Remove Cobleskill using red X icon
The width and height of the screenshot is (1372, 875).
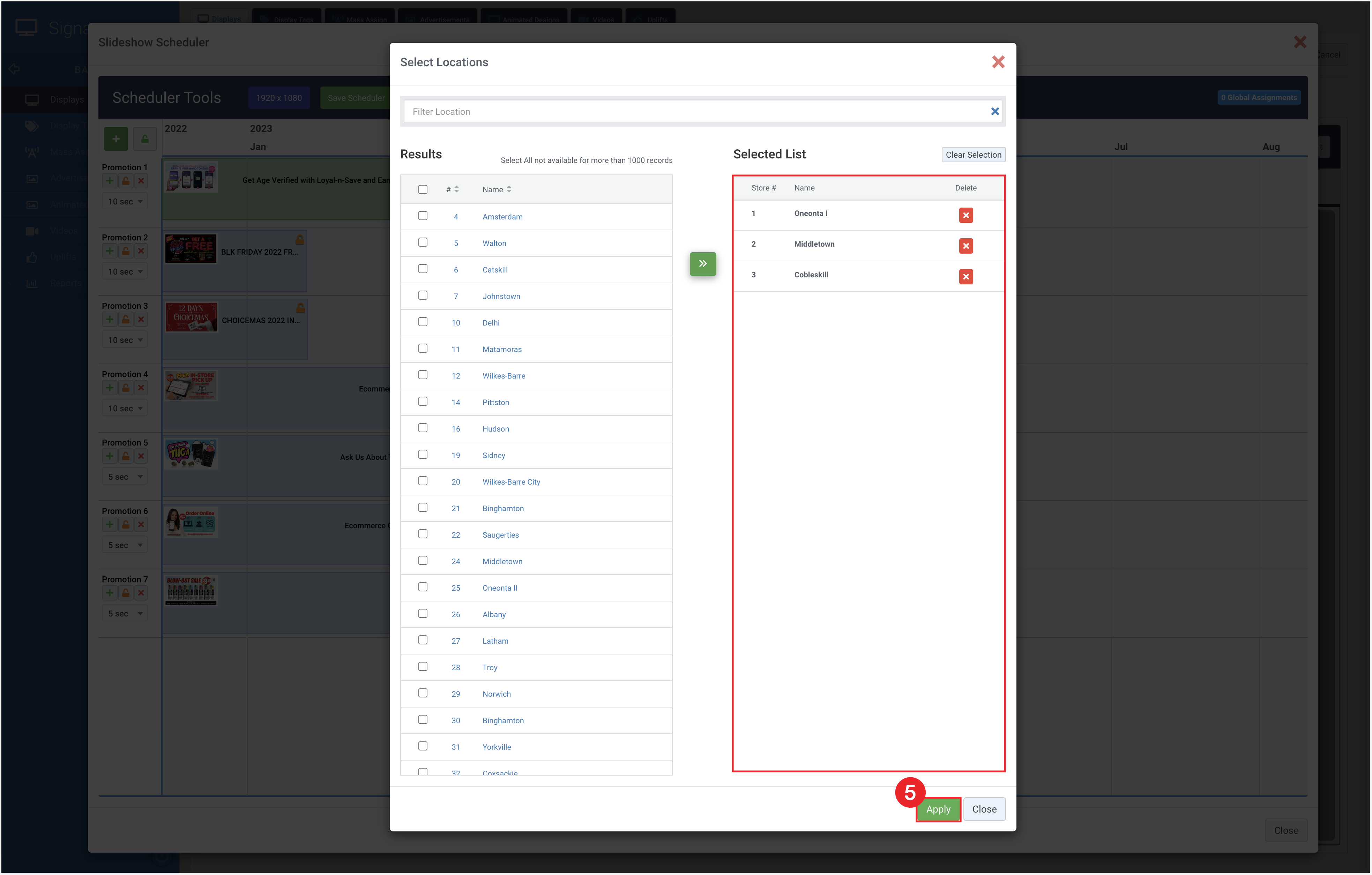tap(965, 276)
